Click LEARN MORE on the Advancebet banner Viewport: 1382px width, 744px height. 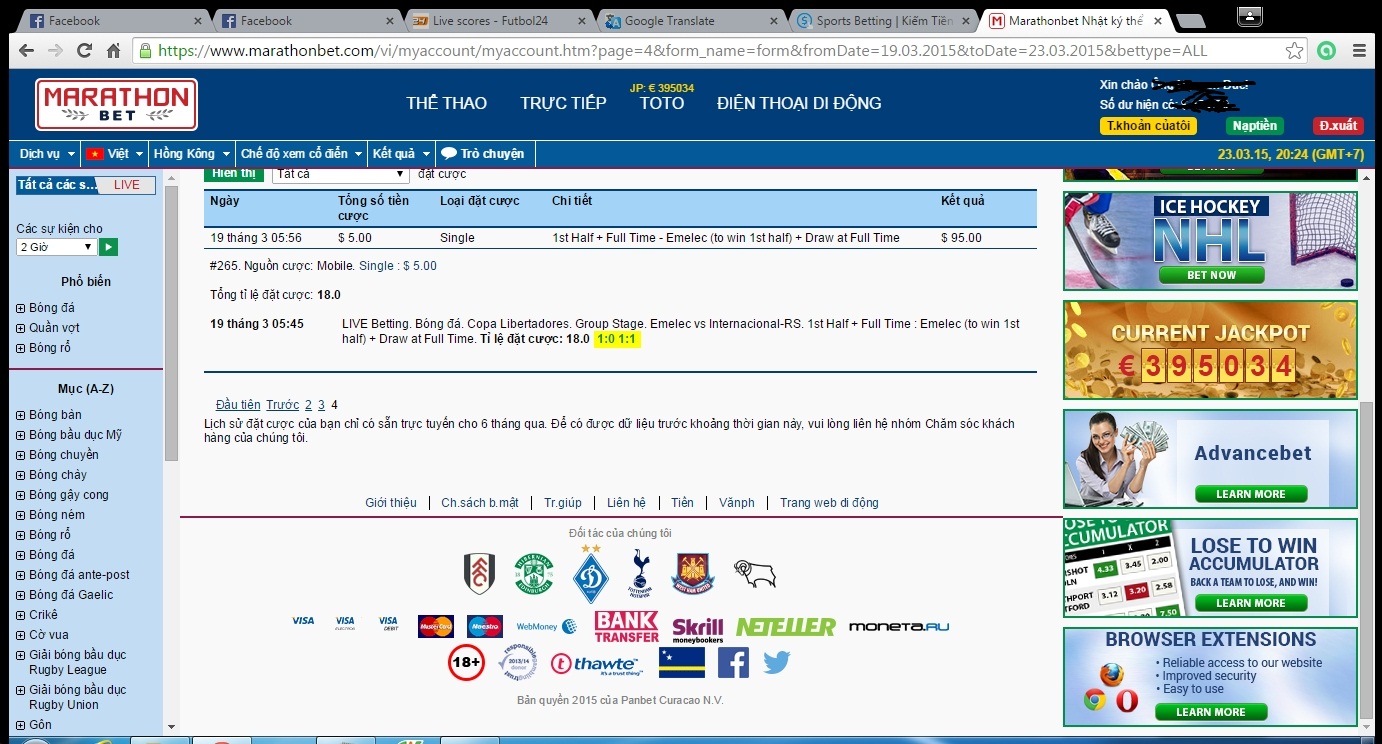point(1251,494)
